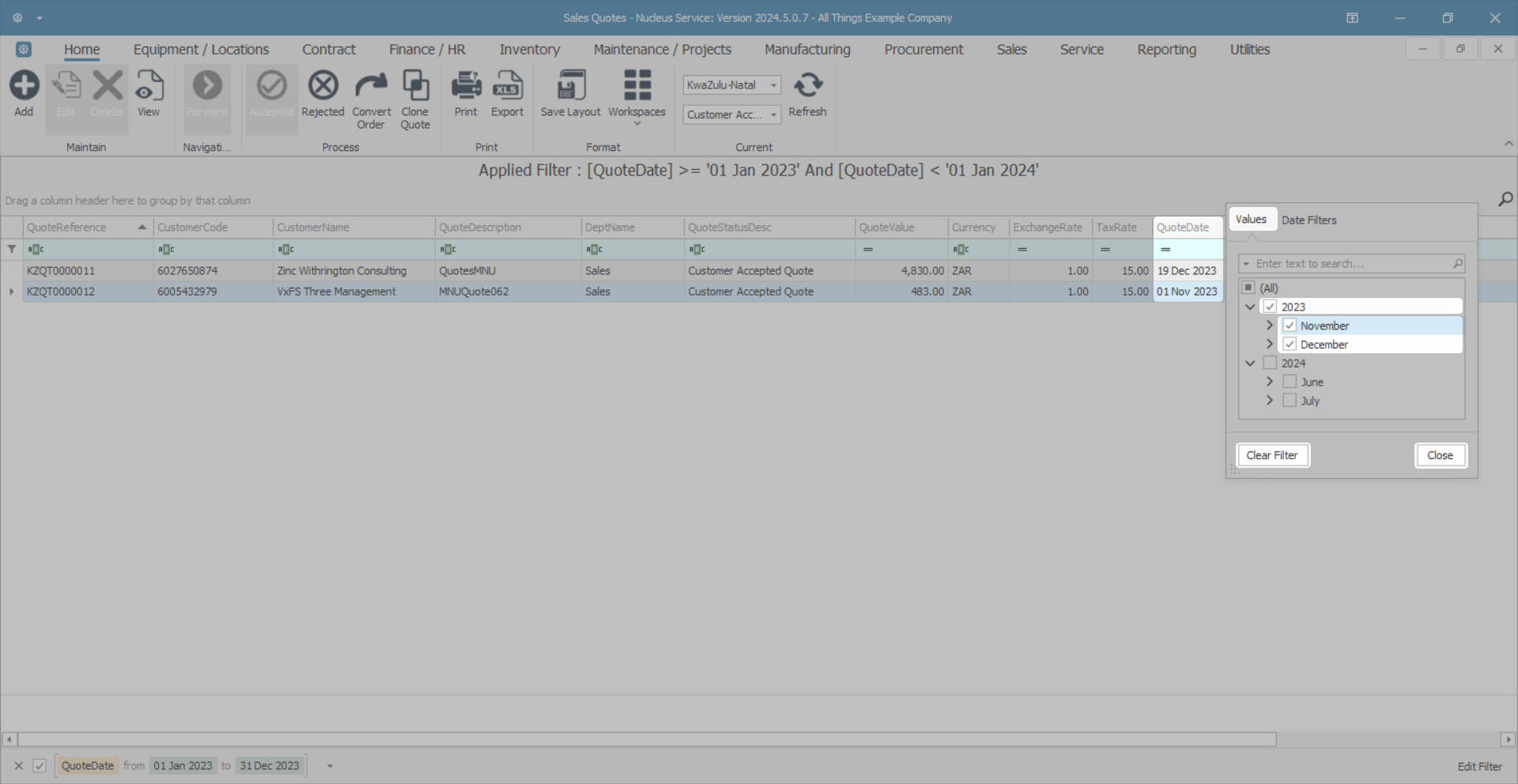Viewport: 1518px width, 784px height.
Task: Collapse the 2023 tree node
Action: point(1250,307)
